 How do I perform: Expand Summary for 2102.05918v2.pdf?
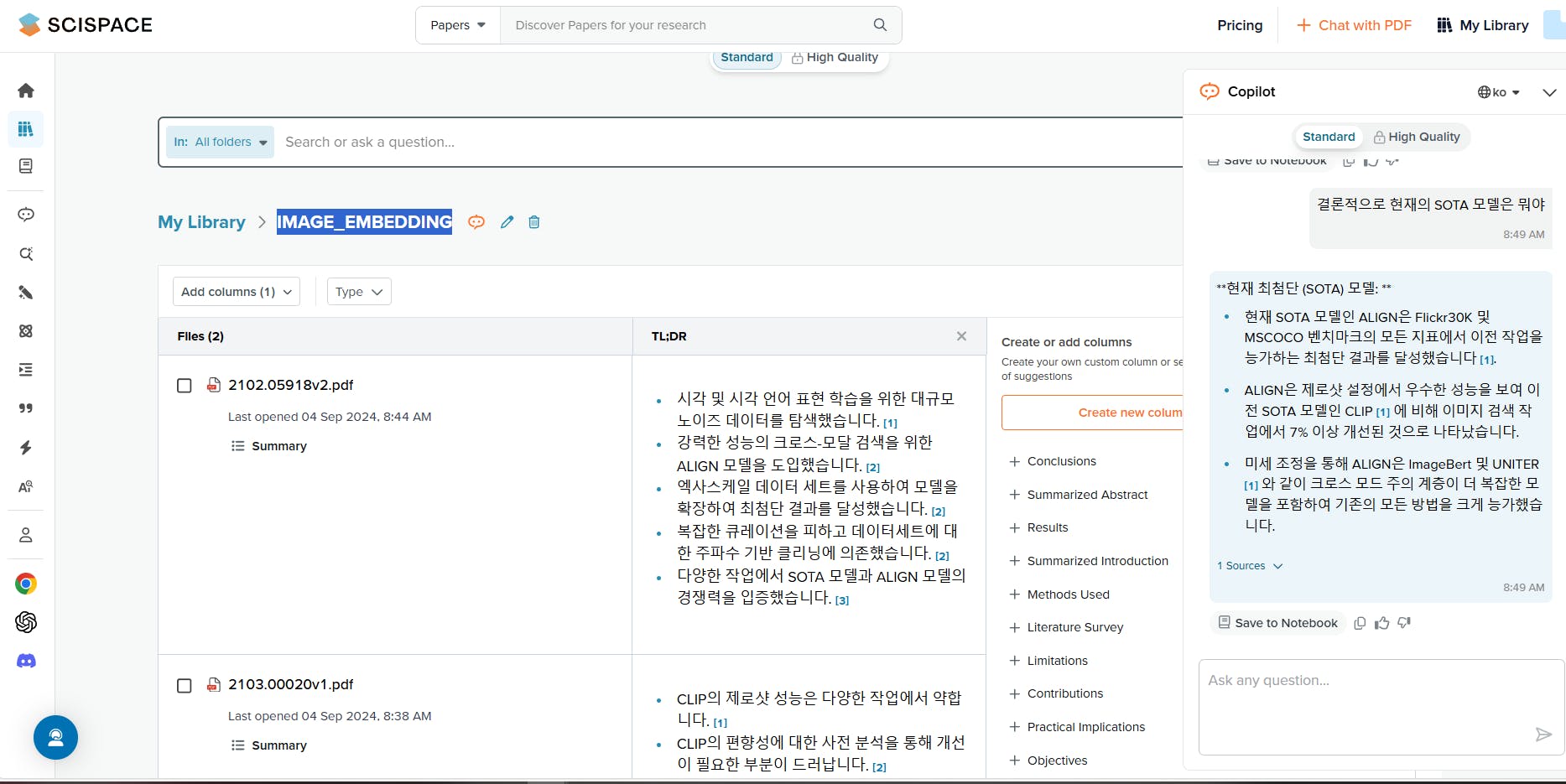coord(269,446)
